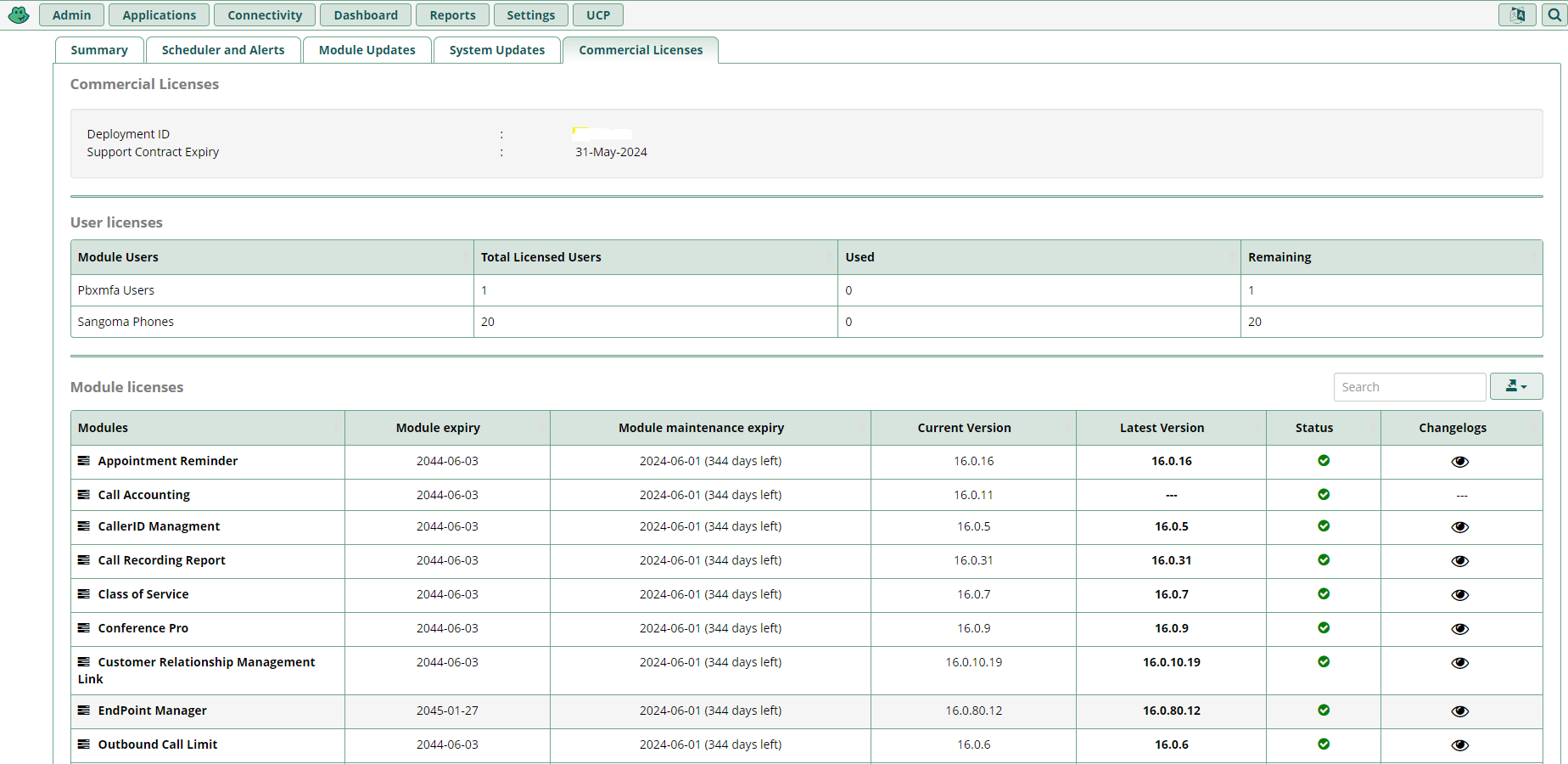Click the magnifier search icon in top bar
The image size is (1568, 764).
1554,15
